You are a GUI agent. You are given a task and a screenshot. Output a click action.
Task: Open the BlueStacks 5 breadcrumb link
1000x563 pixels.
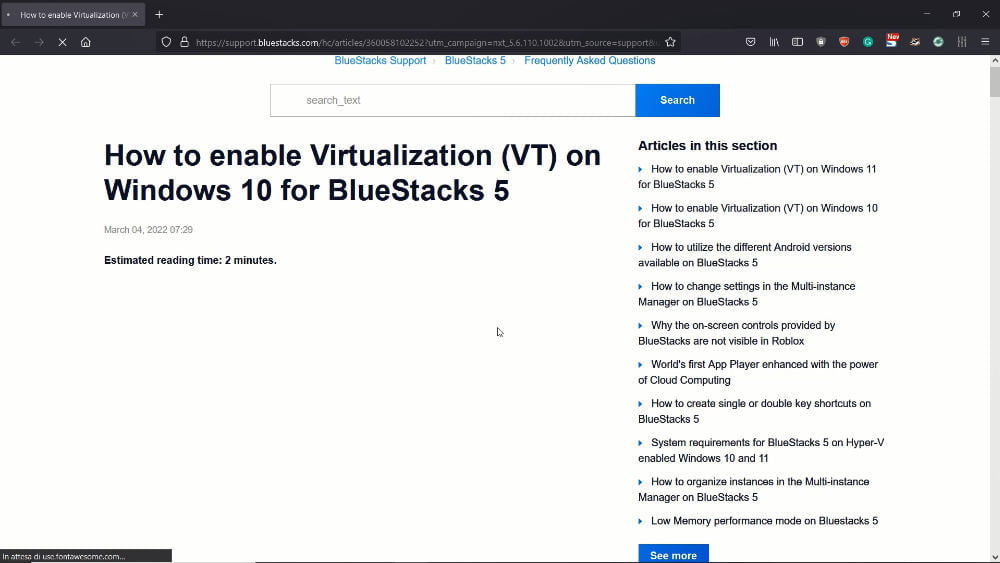point(475,61)
